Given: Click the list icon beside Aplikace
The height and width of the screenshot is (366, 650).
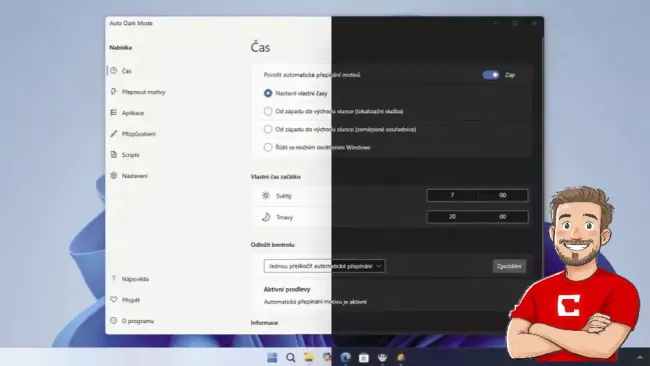Looking at the screenshot, I should (x=114, y=112).
